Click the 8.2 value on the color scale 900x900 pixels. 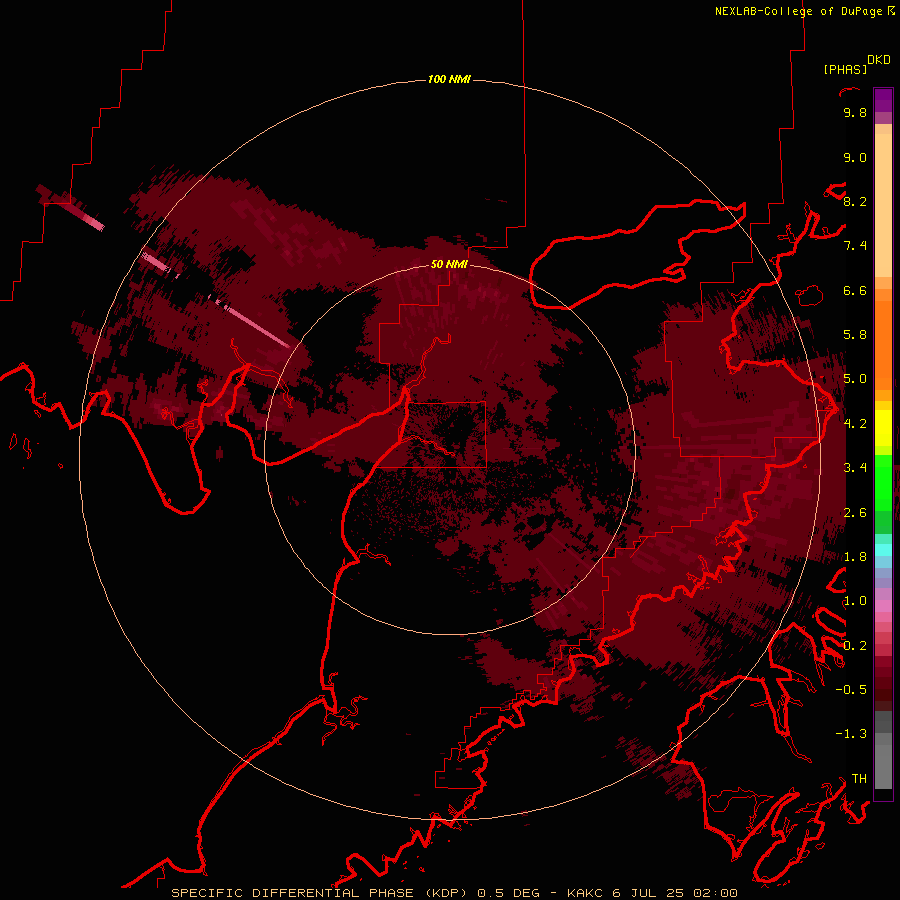[x=855, y=201]
